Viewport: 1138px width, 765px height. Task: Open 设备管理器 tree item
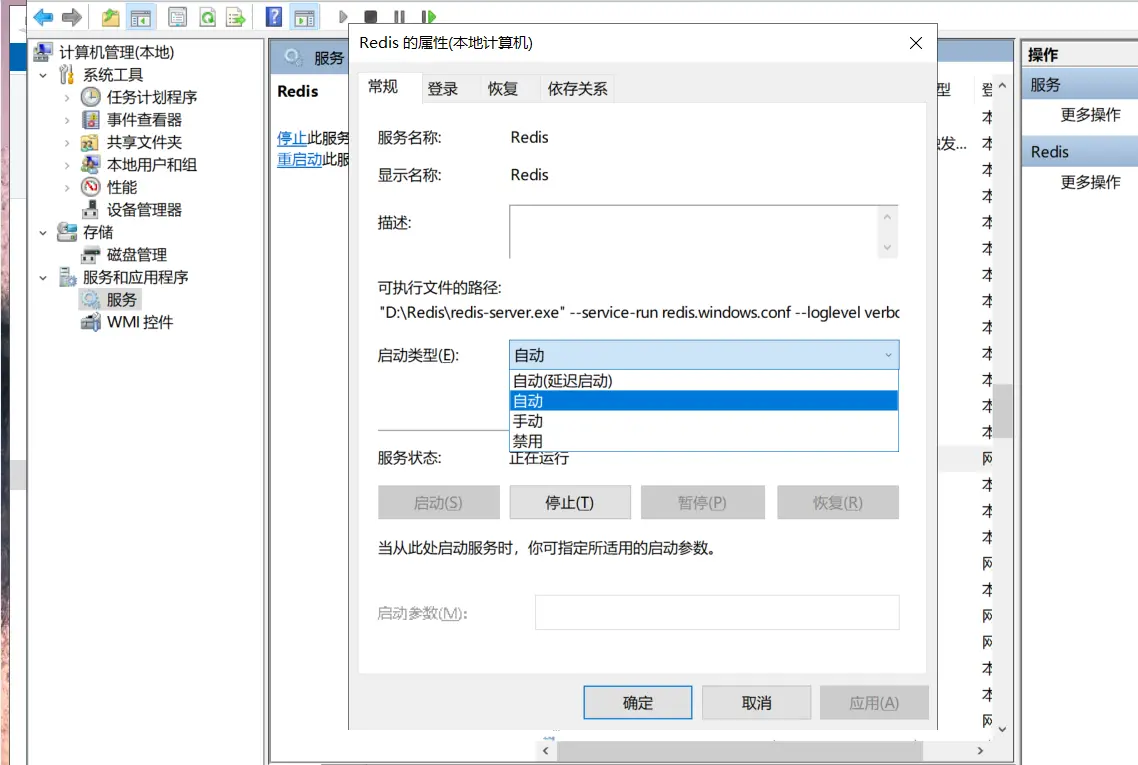click(x=144, y=210)
